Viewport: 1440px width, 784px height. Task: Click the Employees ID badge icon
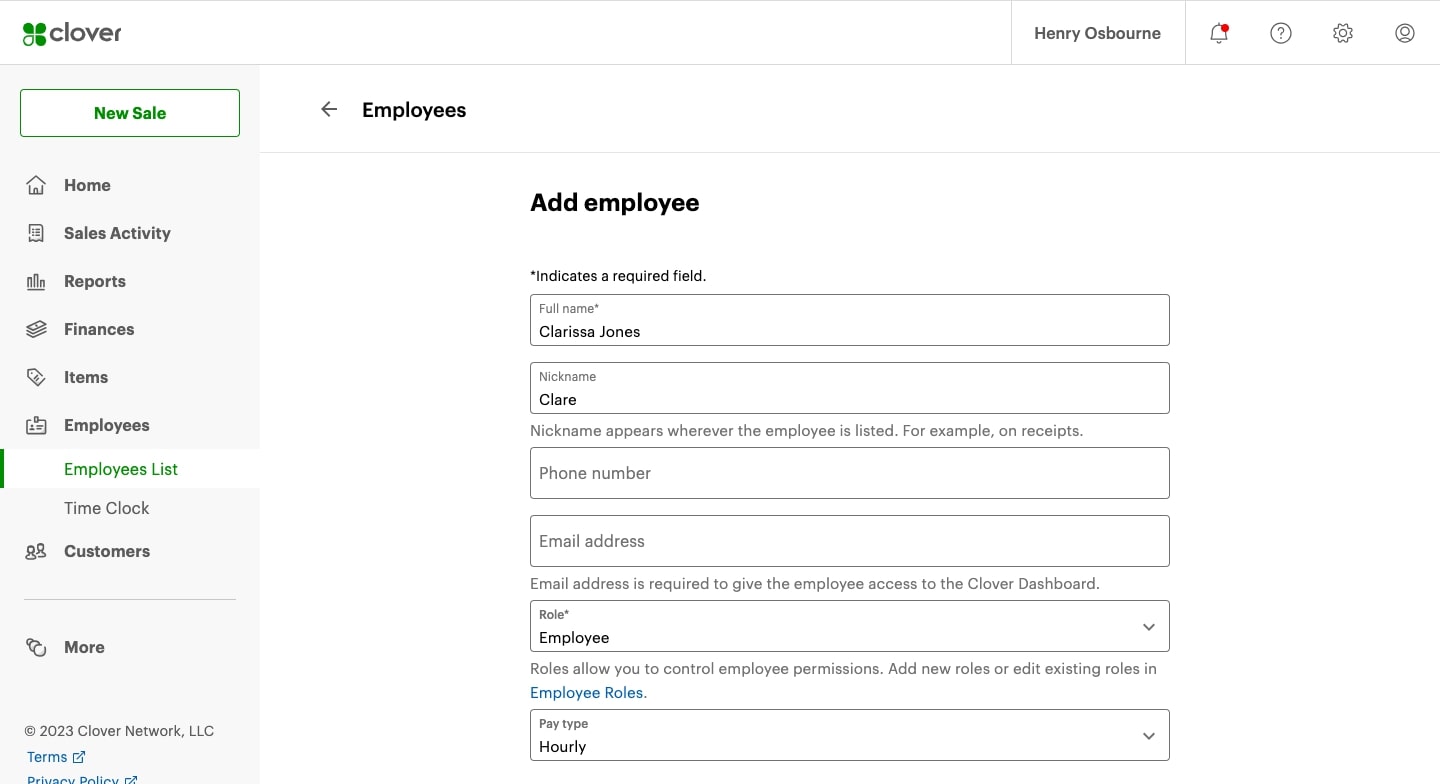[x=36, y=425]
